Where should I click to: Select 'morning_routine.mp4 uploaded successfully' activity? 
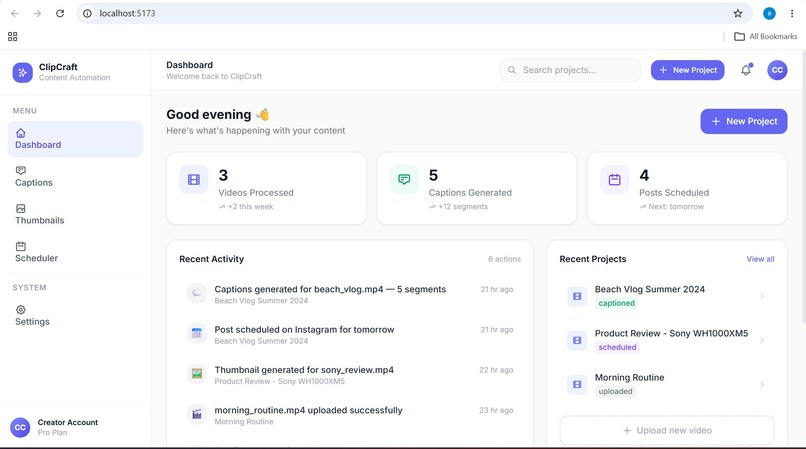click(x=350, y=415)
